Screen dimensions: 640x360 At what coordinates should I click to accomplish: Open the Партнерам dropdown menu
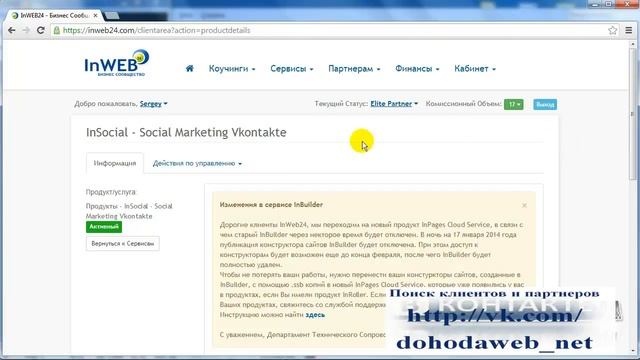pyautogui.click(x=354, y=69)
